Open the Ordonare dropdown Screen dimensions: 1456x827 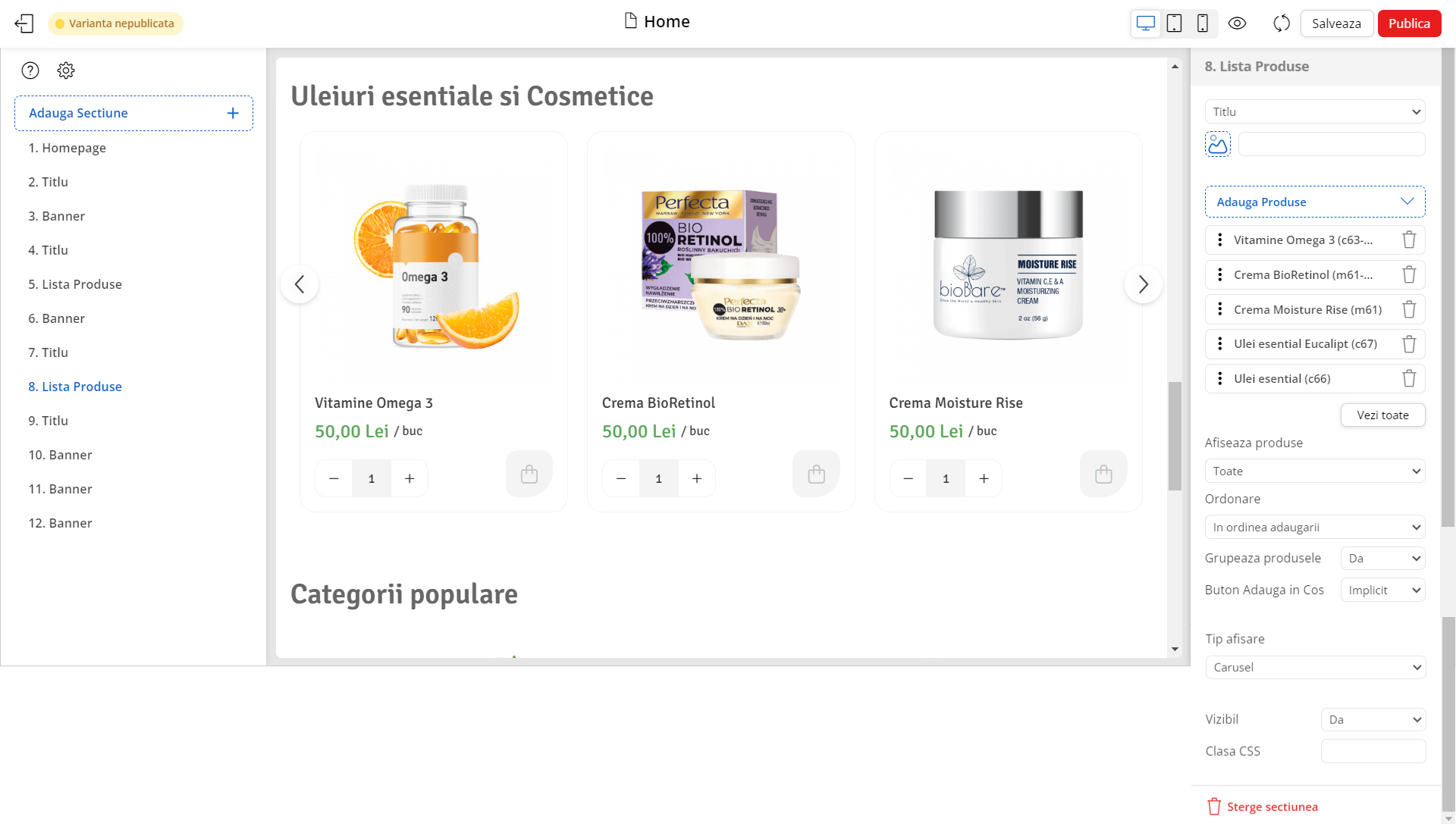[1315, 527]
